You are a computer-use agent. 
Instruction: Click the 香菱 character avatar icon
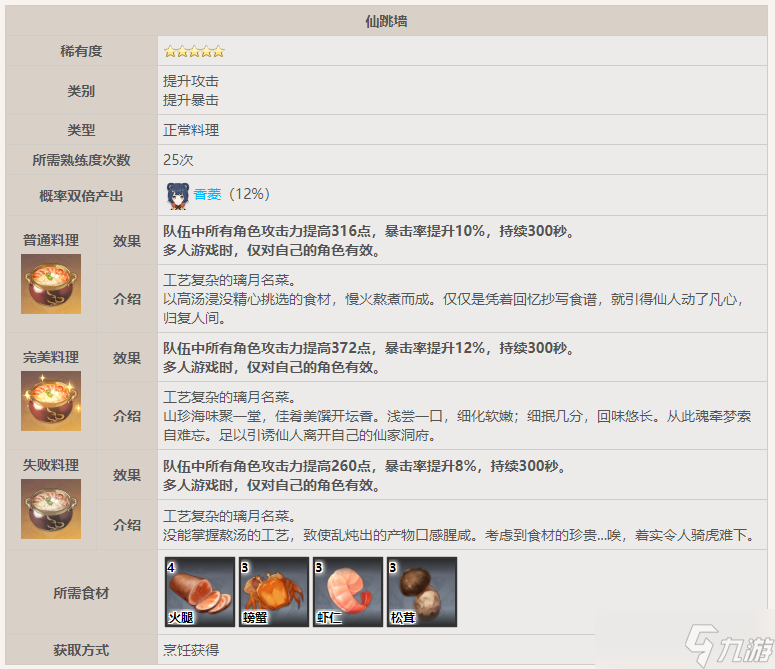(177, 196)
